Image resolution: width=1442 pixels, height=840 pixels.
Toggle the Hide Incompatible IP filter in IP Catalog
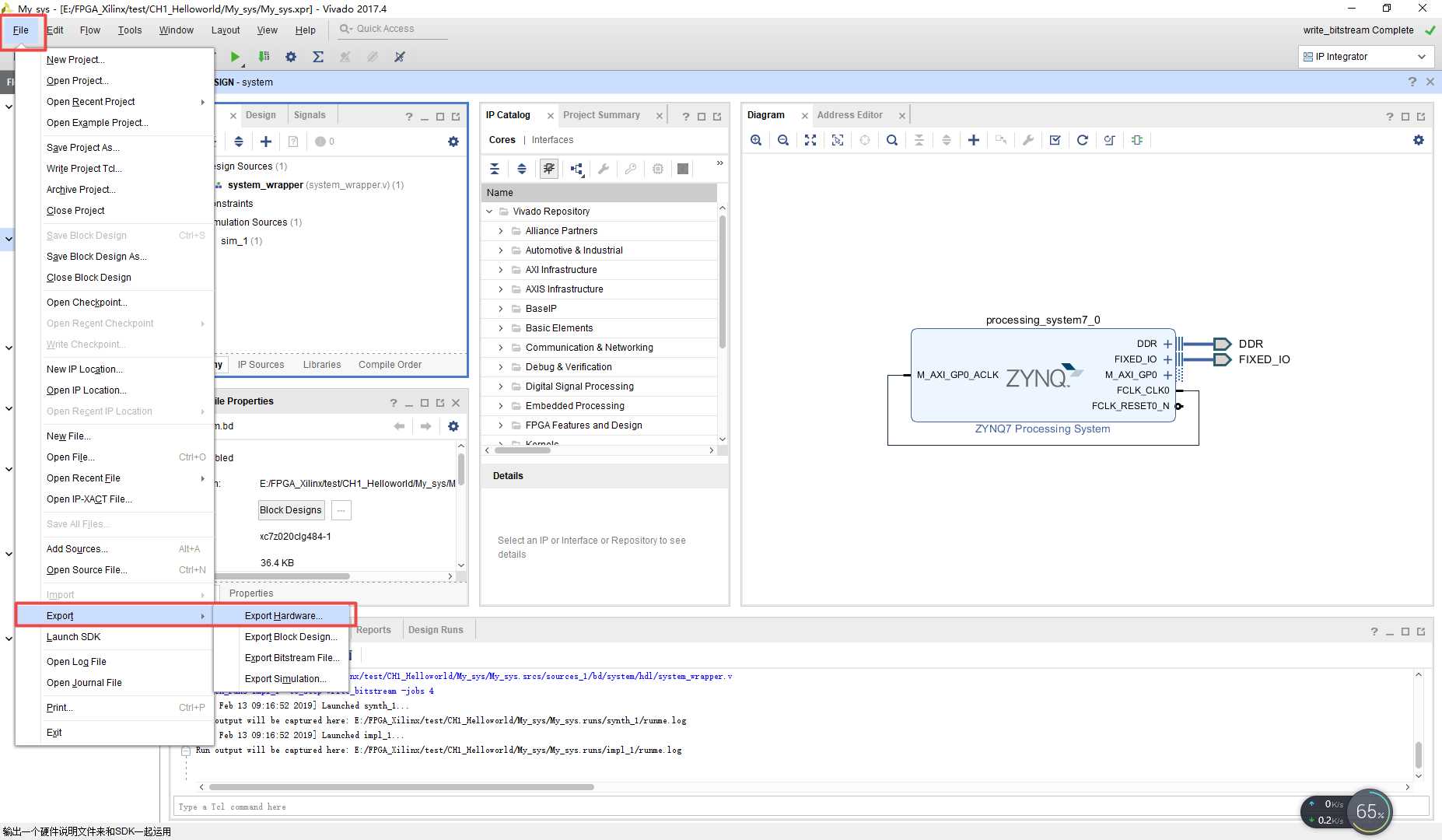click(x=549, y=169)
